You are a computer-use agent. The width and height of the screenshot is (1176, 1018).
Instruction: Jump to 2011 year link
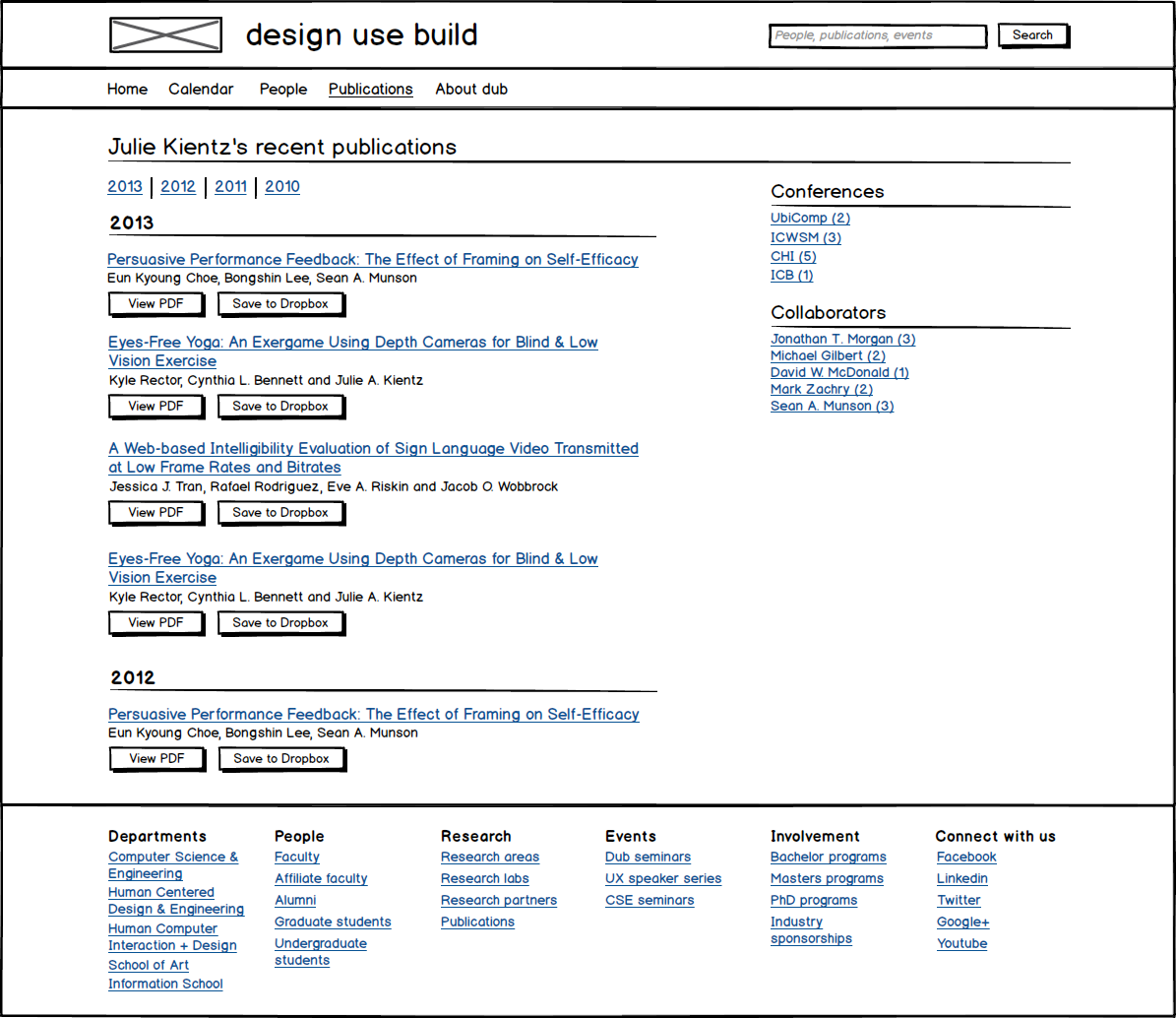(x=231, y=187)
